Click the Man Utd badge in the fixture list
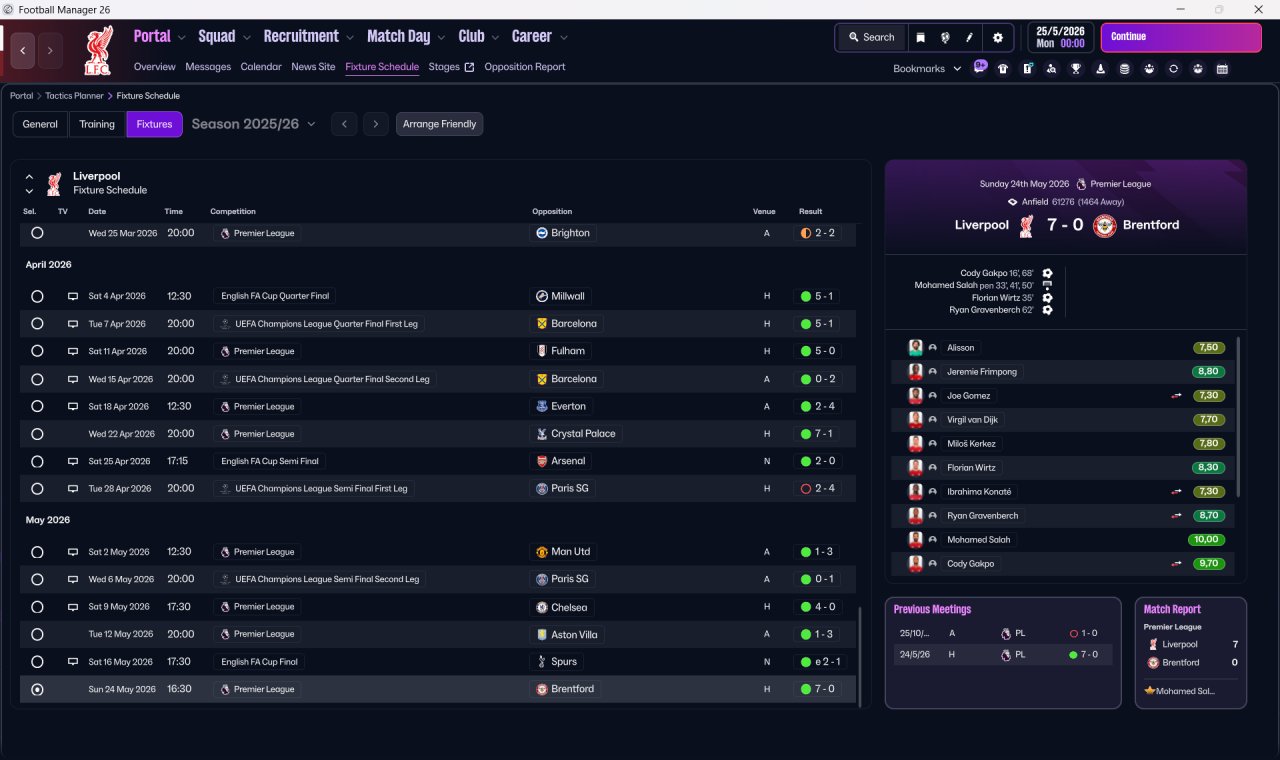Viewport: 1280px width, 760px height. click(x=542, y=552)
